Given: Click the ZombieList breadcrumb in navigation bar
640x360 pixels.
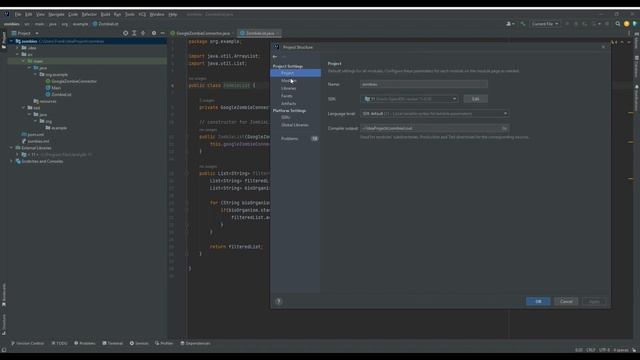Looking at the screenshot, I should pos(106,24).
